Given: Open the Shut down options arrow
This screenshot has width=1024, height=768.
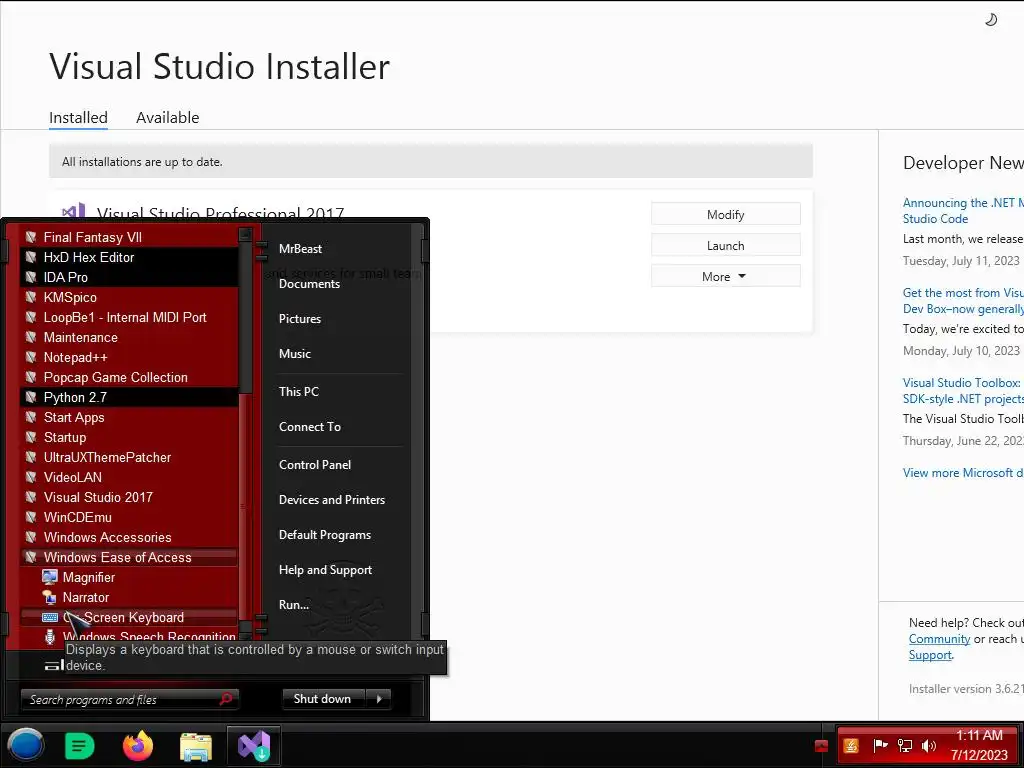Looking at the screenshot, I should [379, 699].
